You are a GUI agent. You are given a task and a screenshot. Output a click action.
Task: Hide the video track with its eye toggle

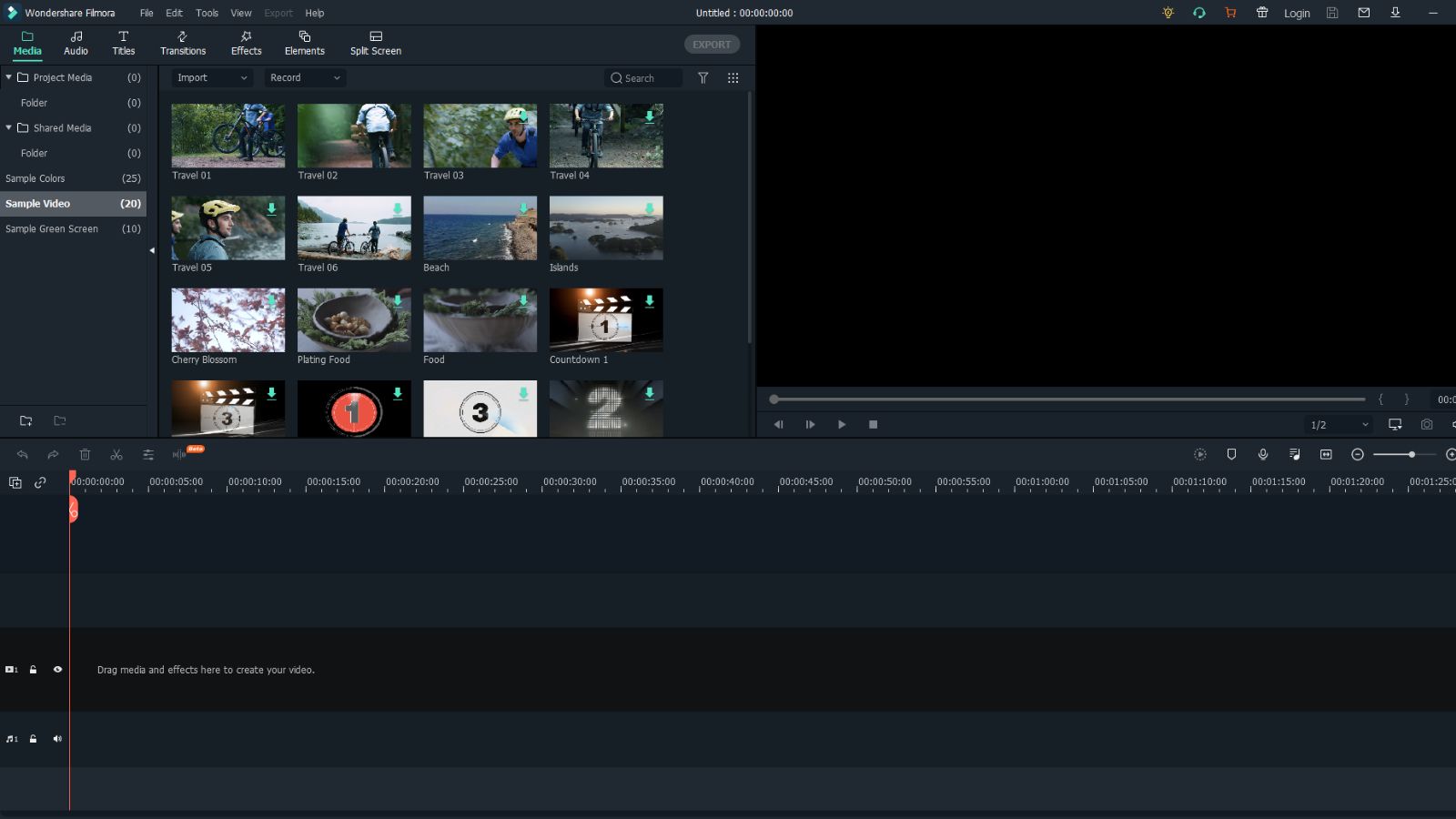click(x=57, y=669)
